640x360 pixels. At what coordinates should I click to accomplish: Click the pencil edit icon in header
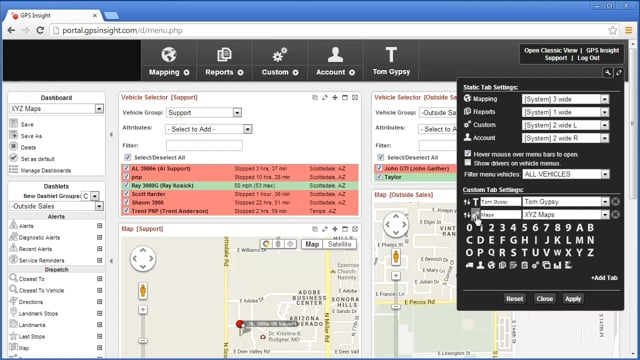coord(619,72)
